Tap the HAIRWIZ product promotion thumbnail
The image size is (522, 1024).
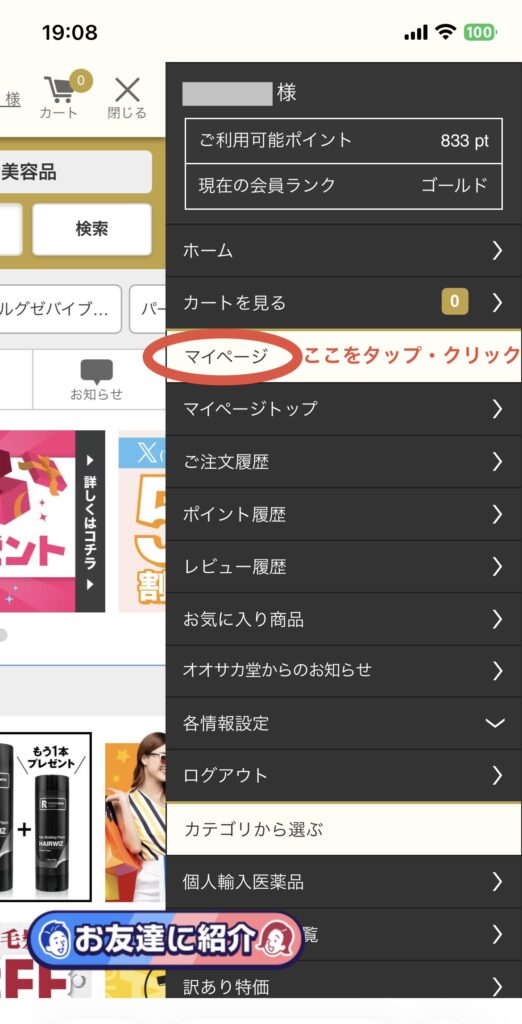click(x=44, y=816)
